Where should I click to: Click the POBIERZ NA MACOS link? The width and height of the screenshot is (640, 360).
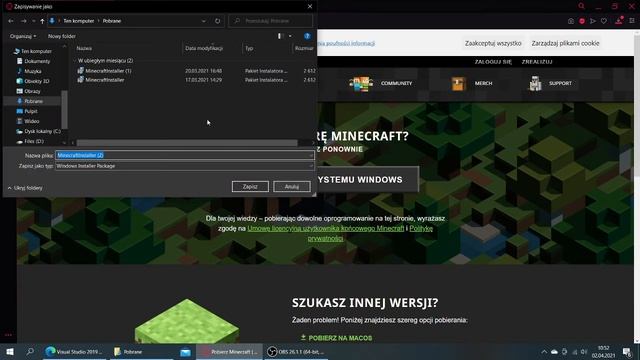click(x=336, y=338)
